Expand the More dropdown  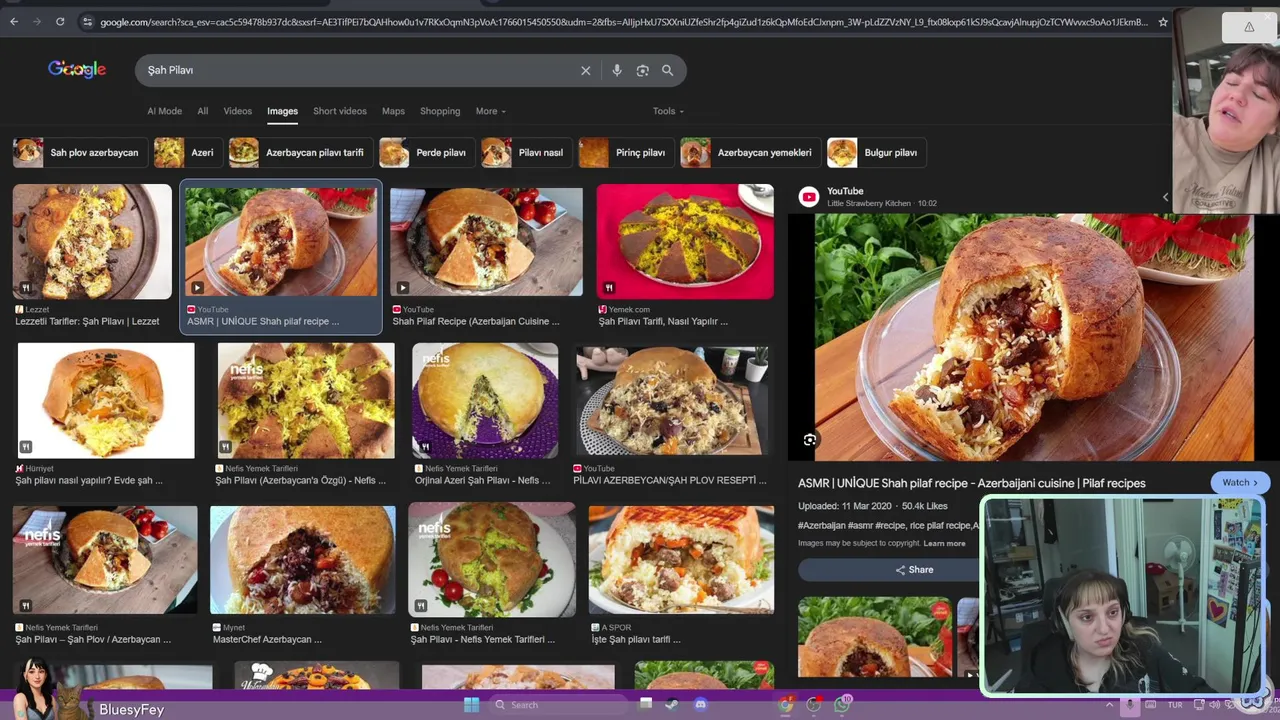490,111
